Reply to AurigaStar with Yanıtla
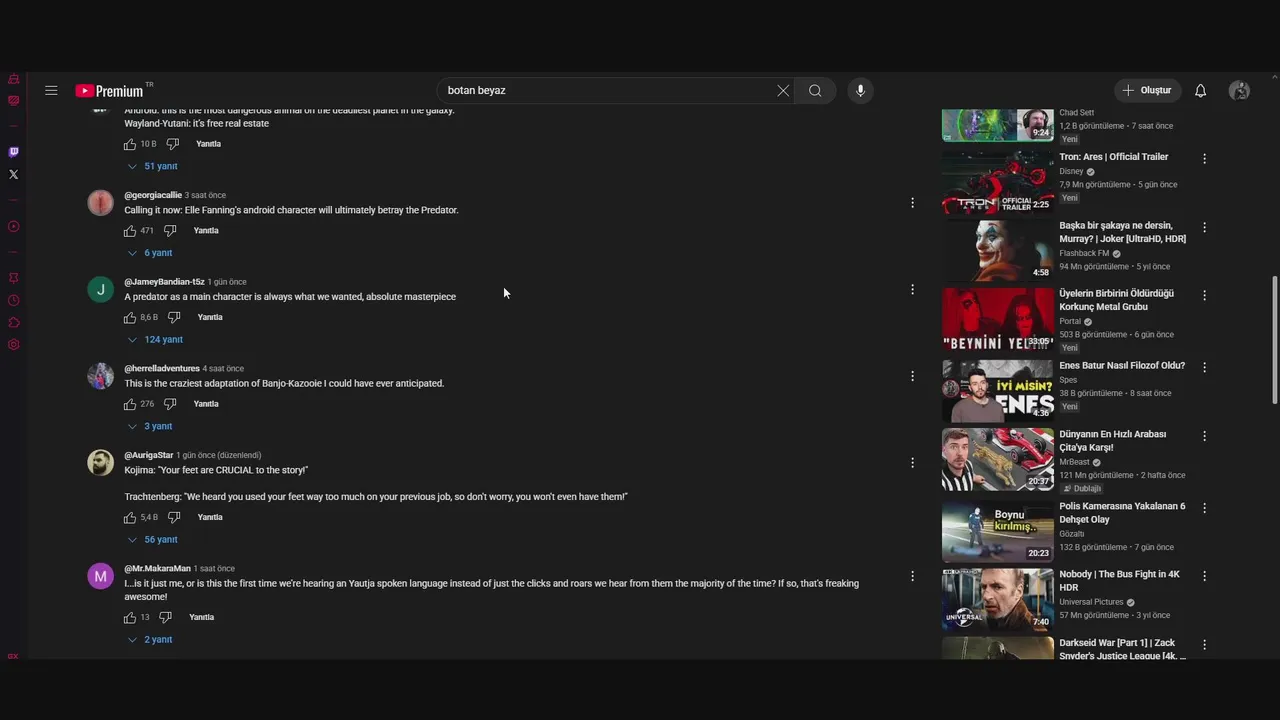The height and width of the screenshot is (720, 1280). 210,517
